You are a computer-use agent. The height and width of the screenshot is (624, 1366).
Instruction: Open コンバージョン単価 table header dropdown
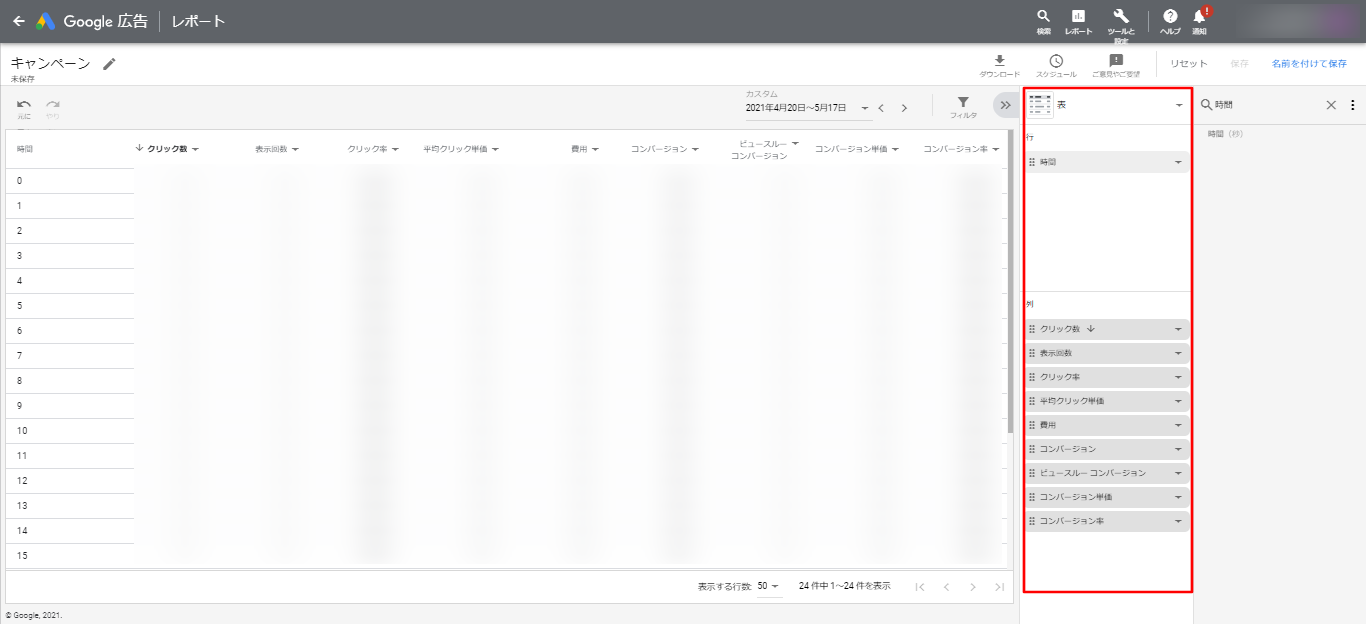pyautogui.click(x=895, y=149)
